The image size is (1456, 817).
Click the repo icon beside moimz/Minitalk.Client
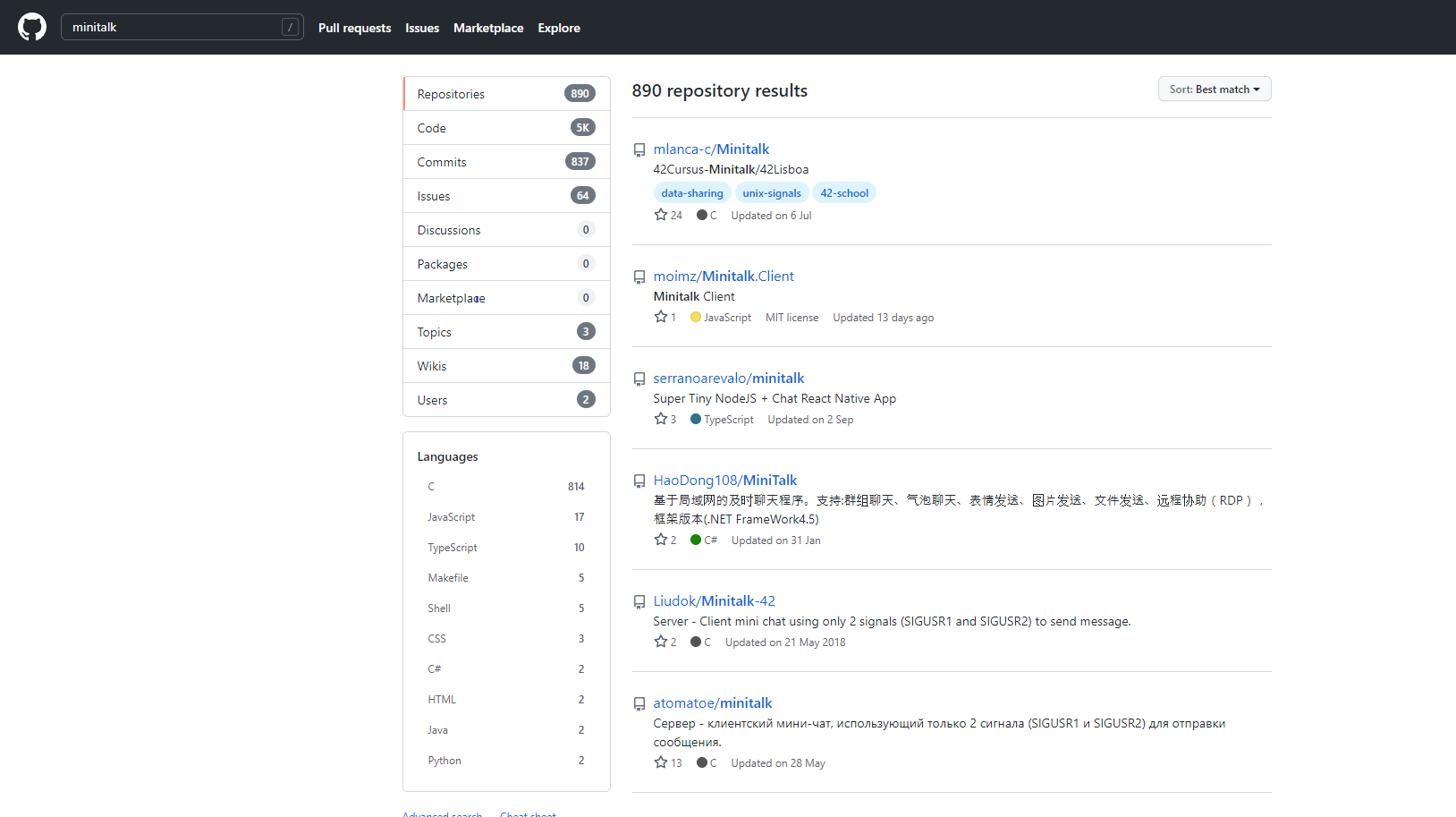pyautogui.click(x=639, y=277)
